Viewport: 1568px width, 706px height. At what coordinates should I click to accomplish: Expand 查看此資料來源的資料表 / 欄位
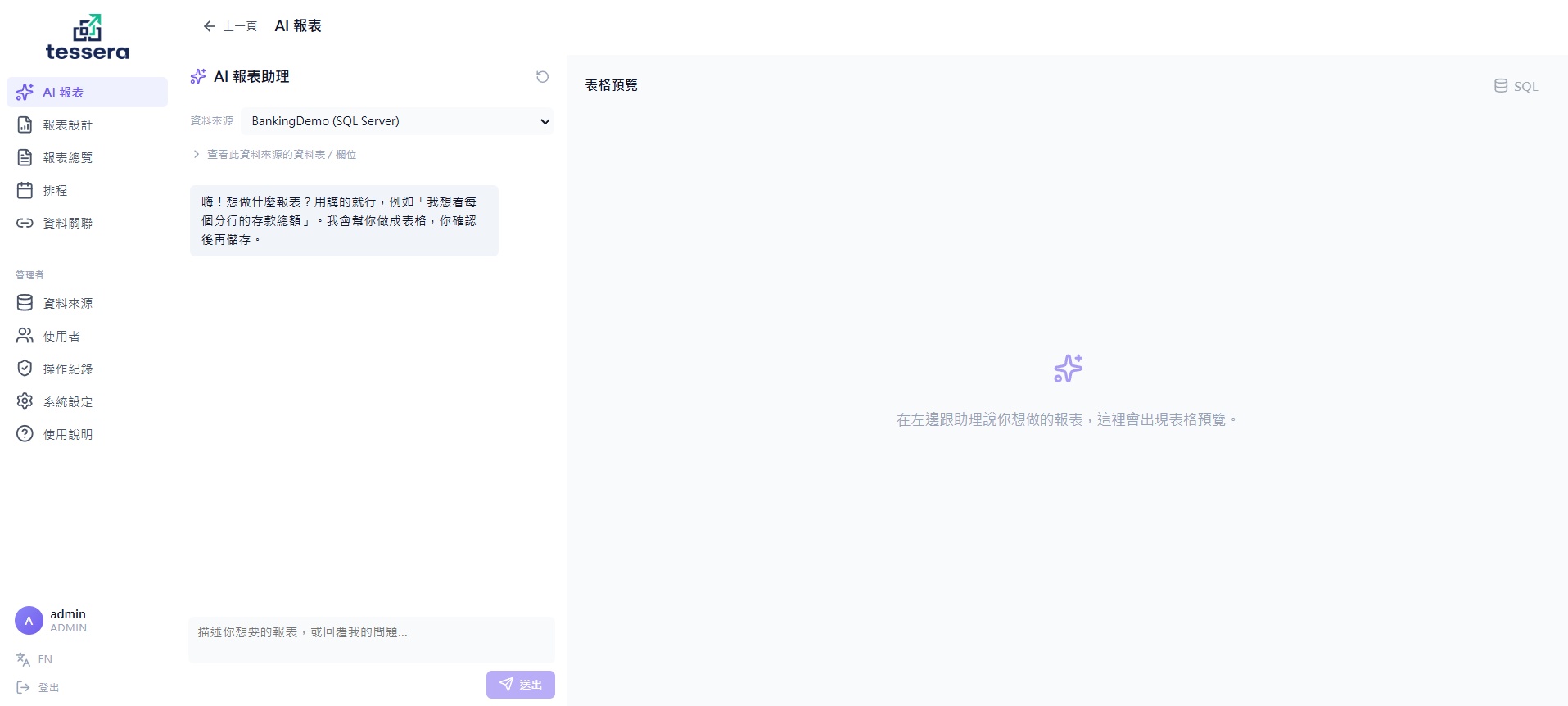point(274,154)
